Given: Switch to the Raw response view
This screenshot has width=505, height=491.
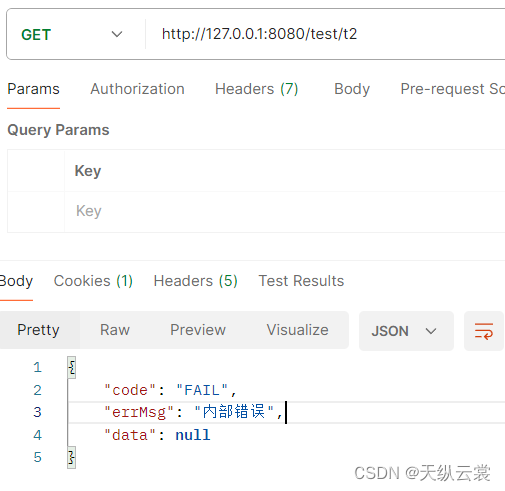Looking at the screenshot, I should 115,330.
